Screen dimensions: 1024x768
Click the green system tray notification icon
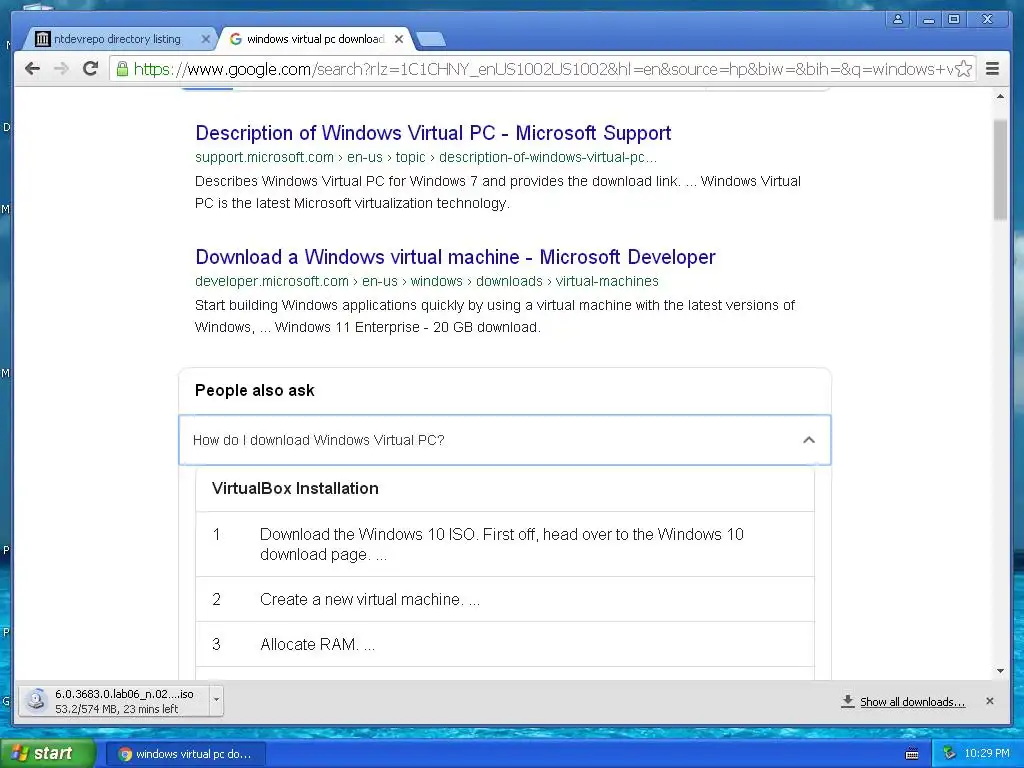pos(949,754)
